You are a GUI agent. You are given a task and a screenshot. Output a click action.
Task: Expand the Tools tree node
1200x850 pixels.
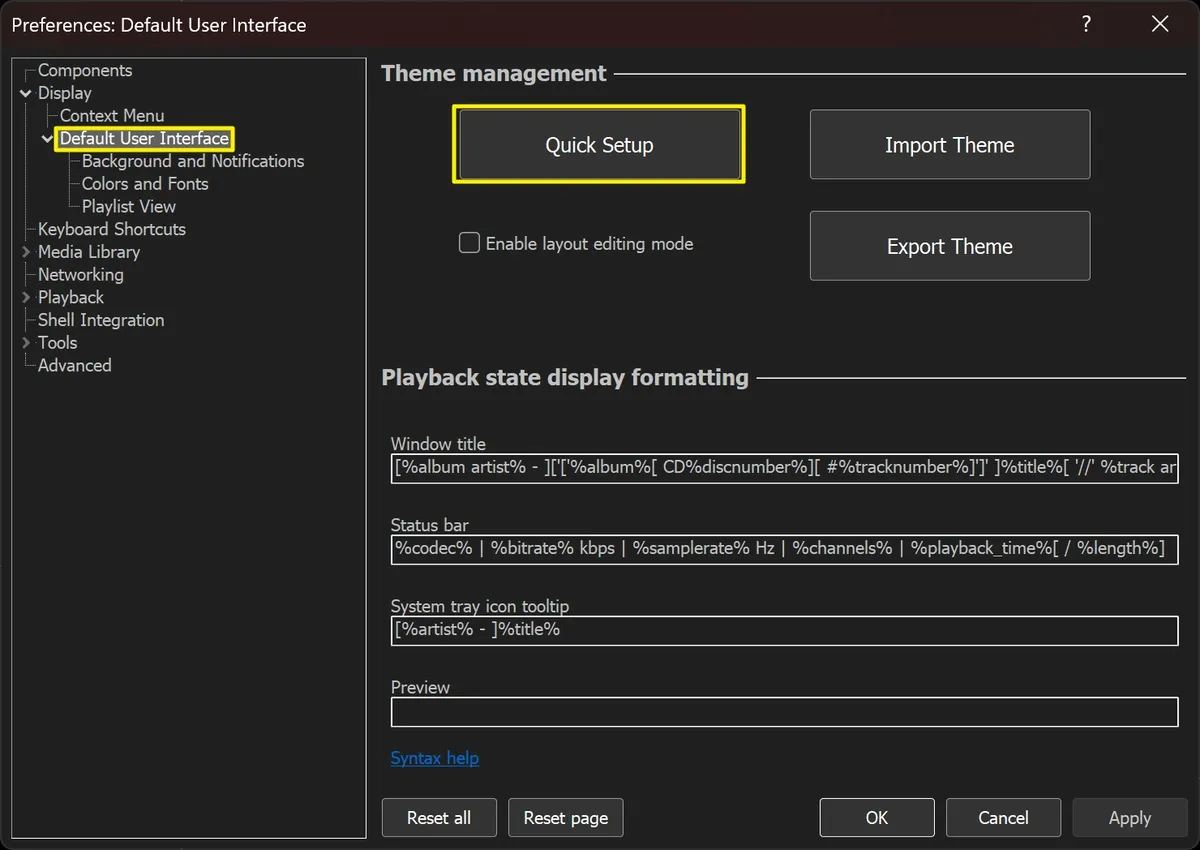[26, 343]
